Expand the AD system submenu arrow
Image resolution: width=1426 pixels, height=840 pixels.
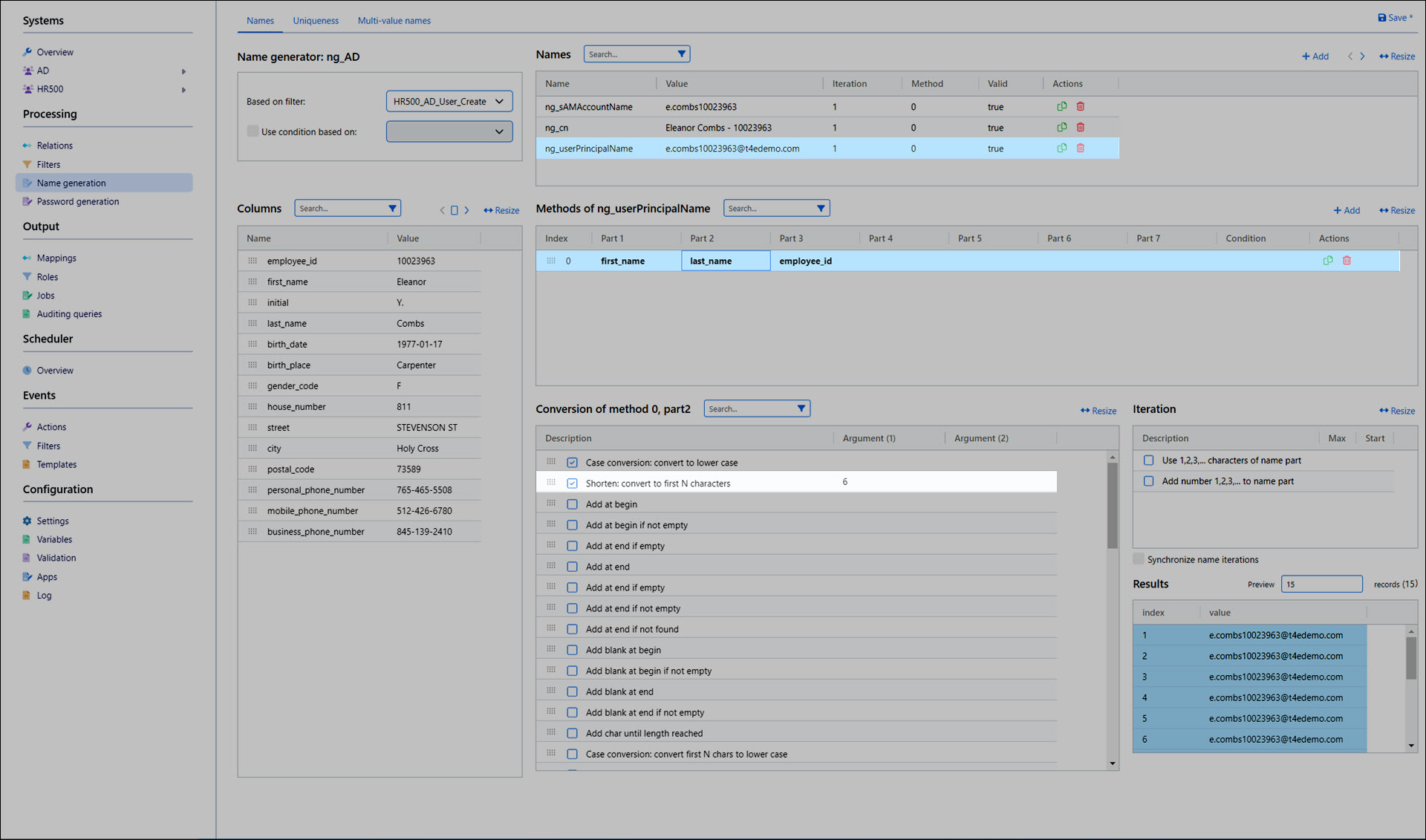pyautogui.click(x=183, y=71)
